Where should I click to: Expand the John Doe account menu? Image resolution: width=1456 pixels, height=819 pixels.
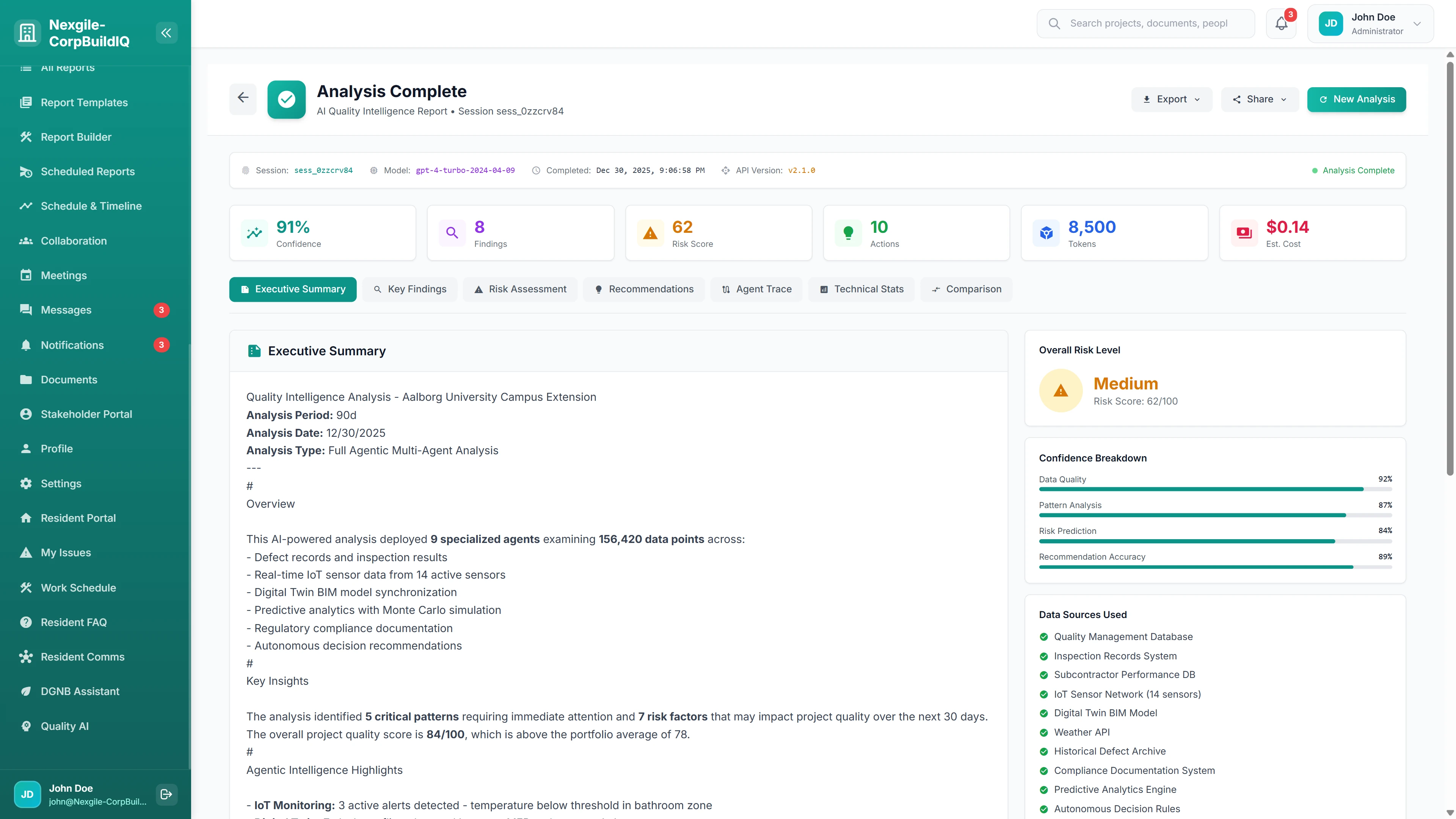(1418, 23)
